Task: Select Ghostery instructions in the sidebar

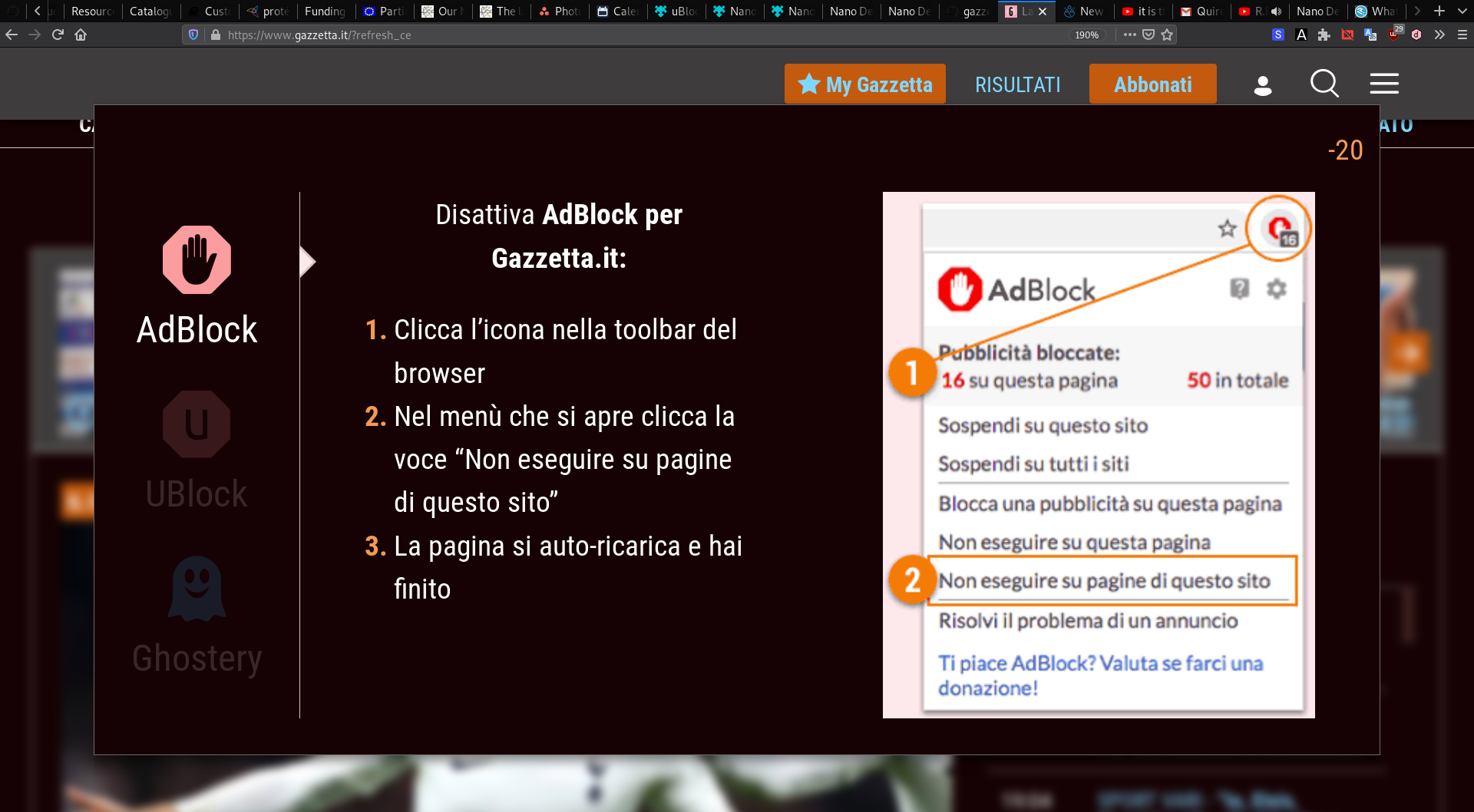Action: [197, 616]
